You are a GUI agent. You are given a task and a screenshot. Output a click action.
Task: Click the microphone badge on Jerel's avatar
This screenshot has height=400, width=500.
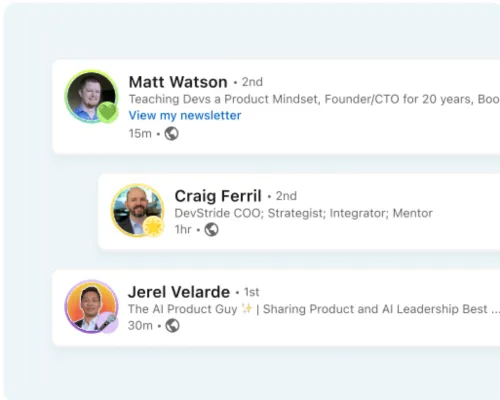107,323
